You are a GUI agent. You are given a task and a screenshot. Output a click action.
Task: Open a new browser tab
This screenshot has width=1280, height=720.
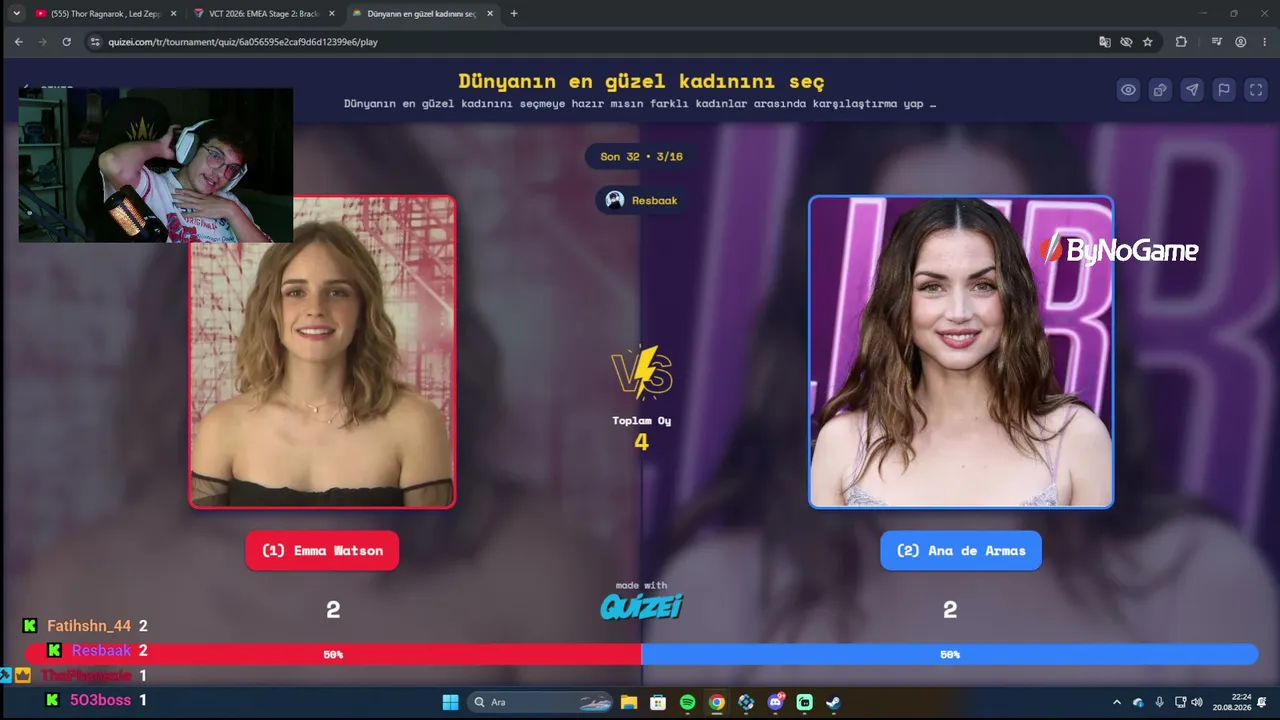514,14
